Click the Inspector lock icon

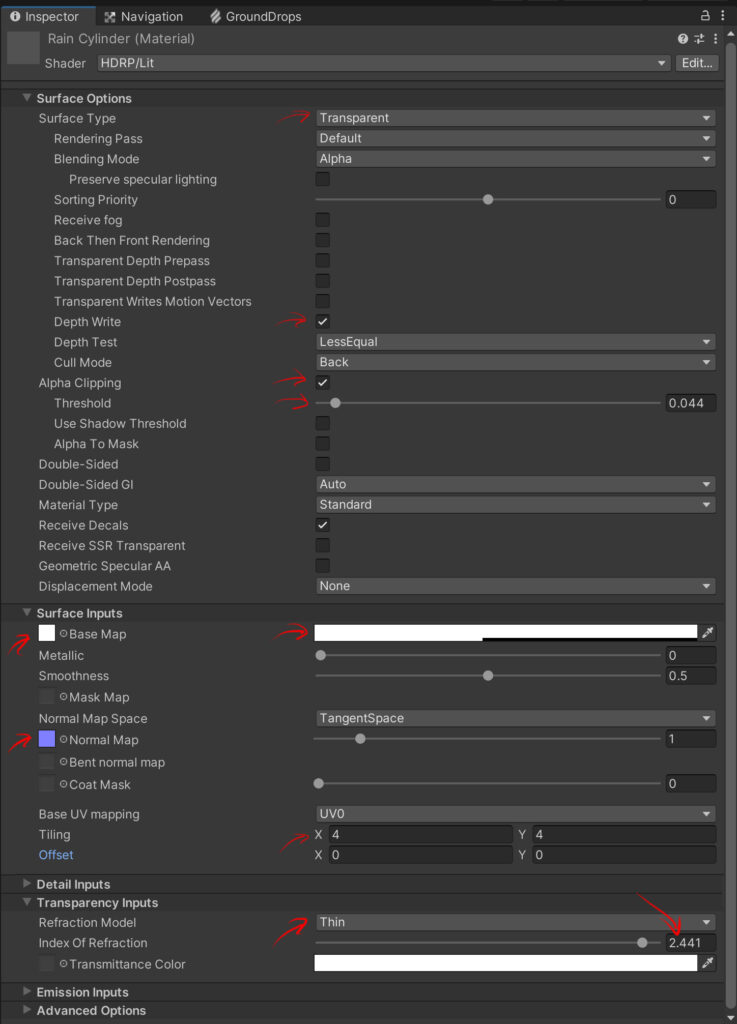coord(705,16)
